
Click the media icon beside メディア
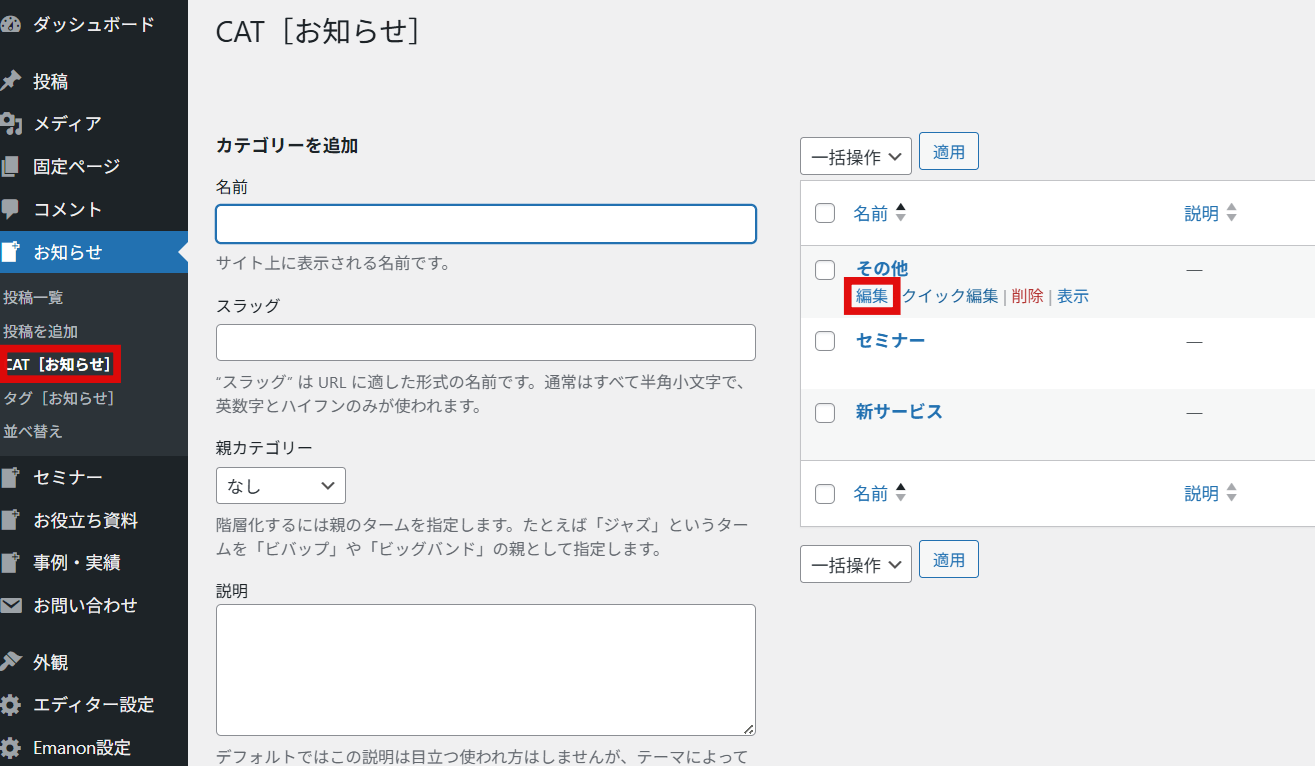(x=10, y=124)
